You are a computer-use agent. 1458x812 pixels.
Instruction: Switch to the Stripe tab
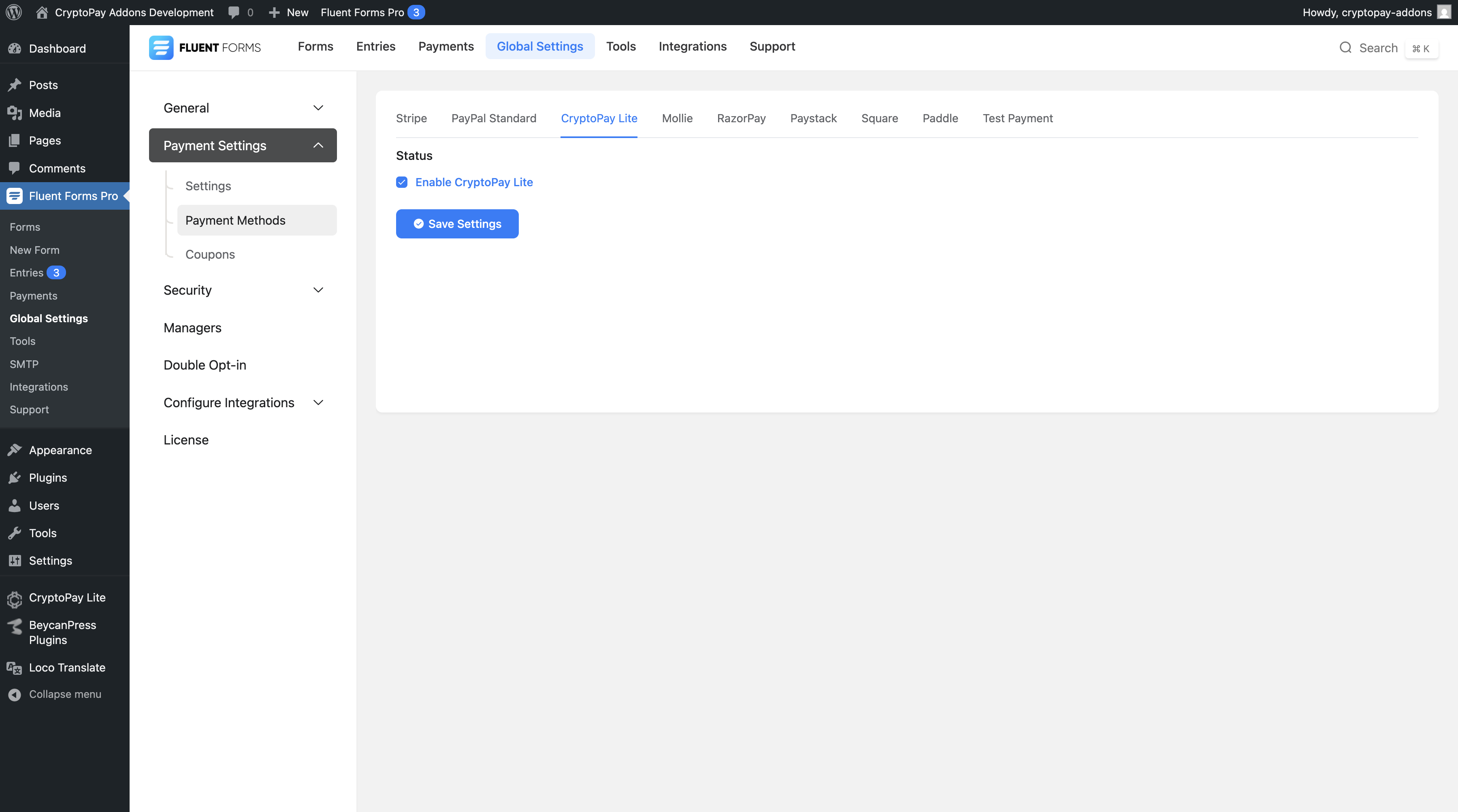click(411, 118)
